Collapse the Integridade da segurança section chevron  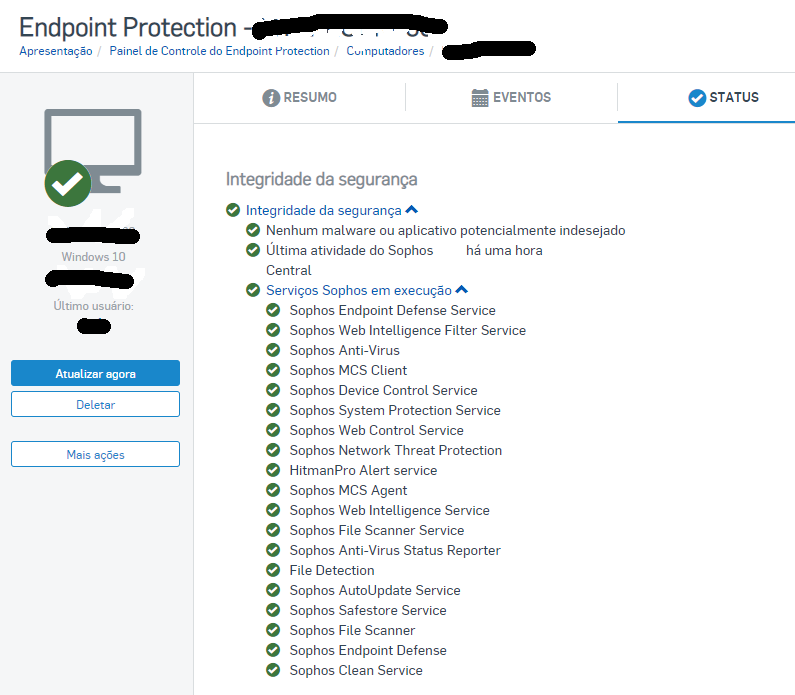coord(412,209)
